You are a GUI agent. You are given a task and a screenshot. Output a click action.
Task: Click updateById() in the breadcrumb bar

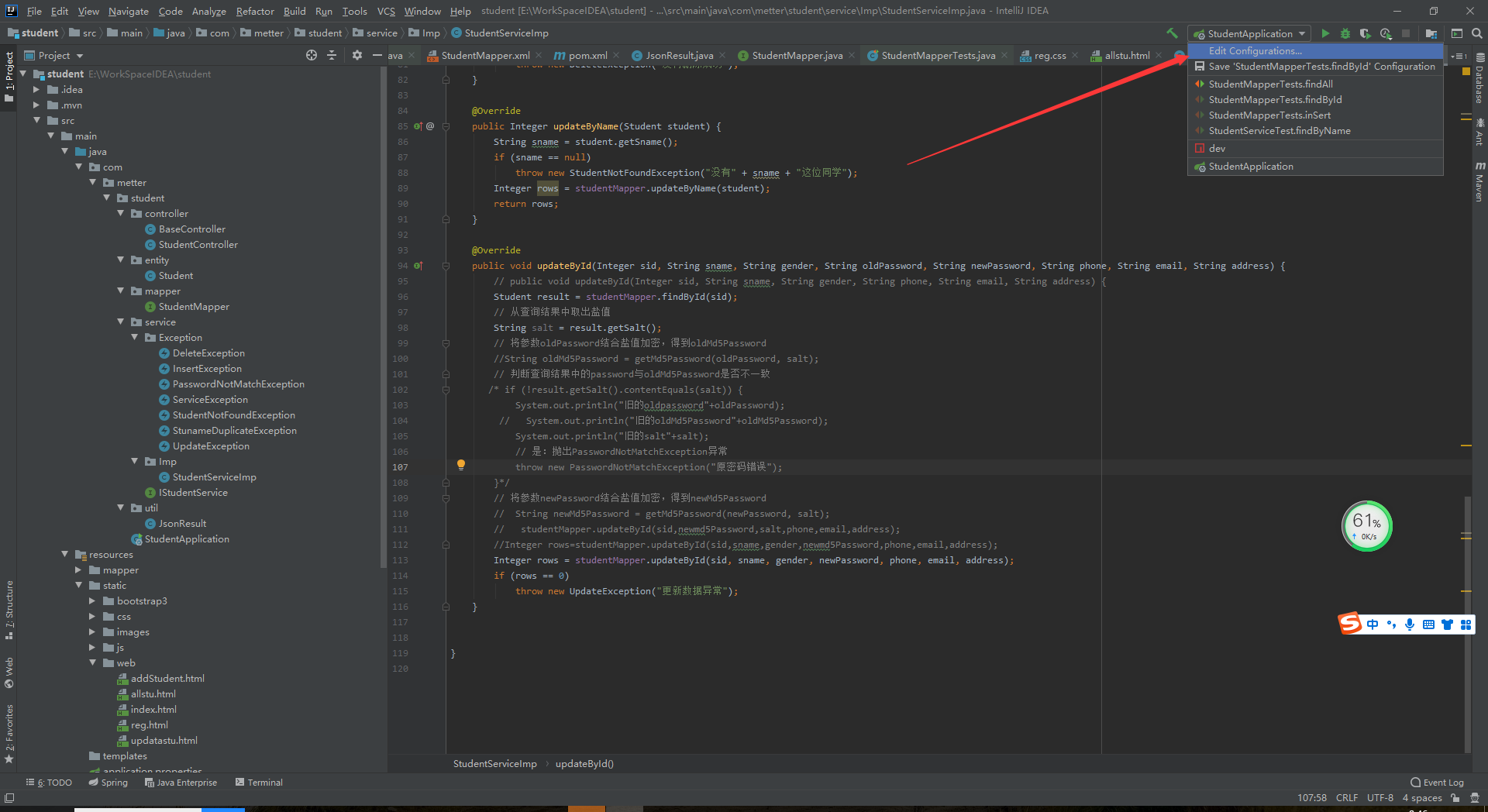[584, 764]
